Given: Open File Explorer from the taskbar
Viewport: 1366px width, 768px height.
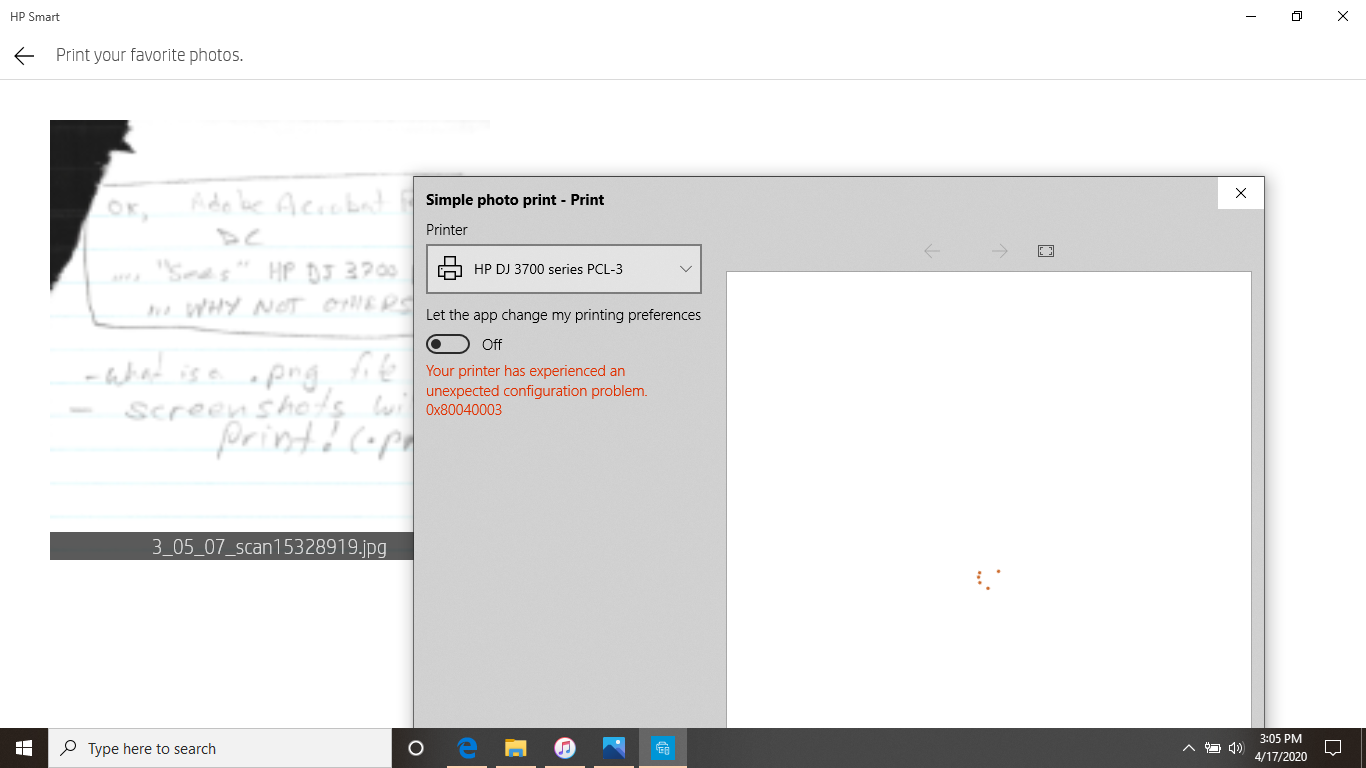Looking at the screenshot, I should (516, 748).
